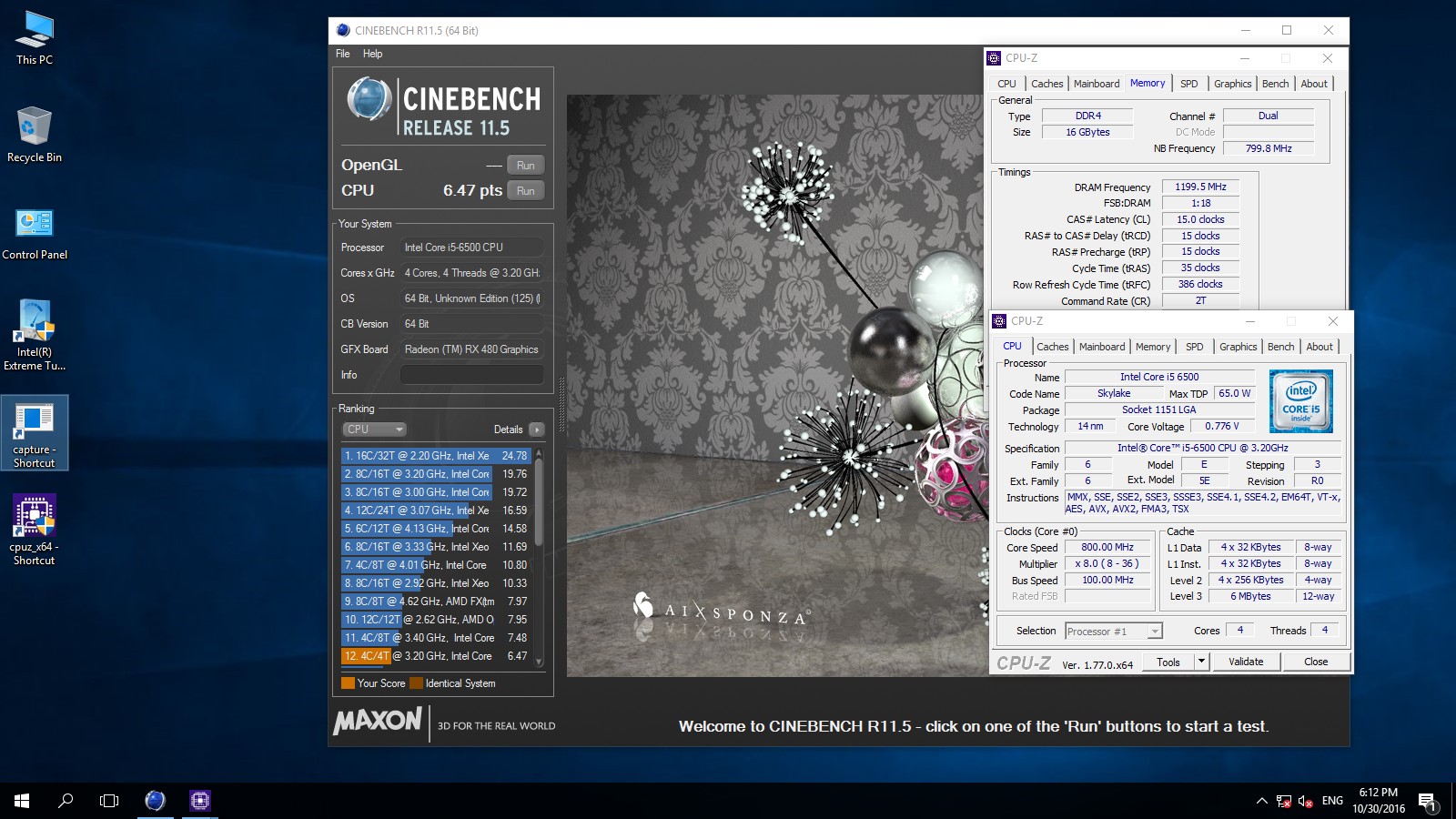
Task: Click the CPU-Z CPU window title icon
Action: click(999, 321)
